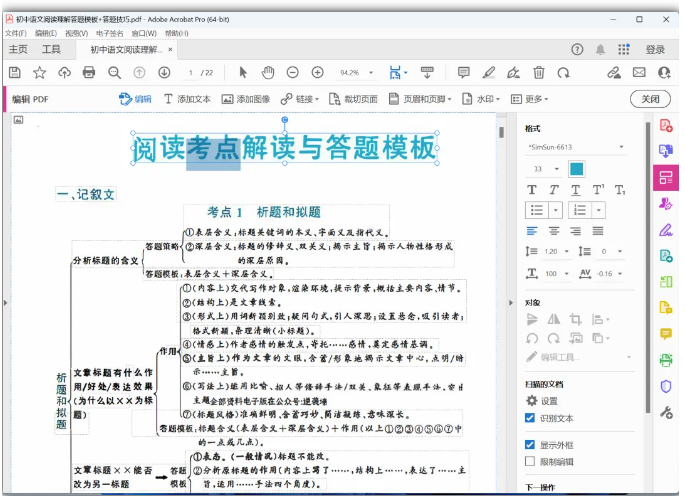
Task: Open the numbered list style dropdown arrow
Action: 599,210
